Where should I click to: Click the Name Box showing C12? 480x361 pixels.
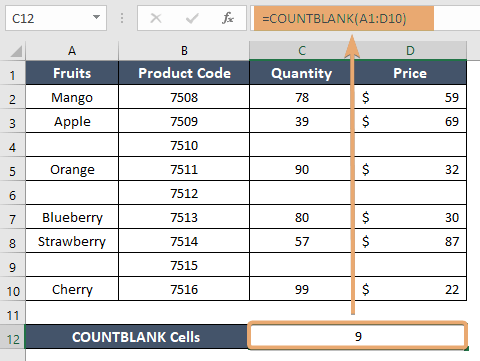[x=56, y=18]
